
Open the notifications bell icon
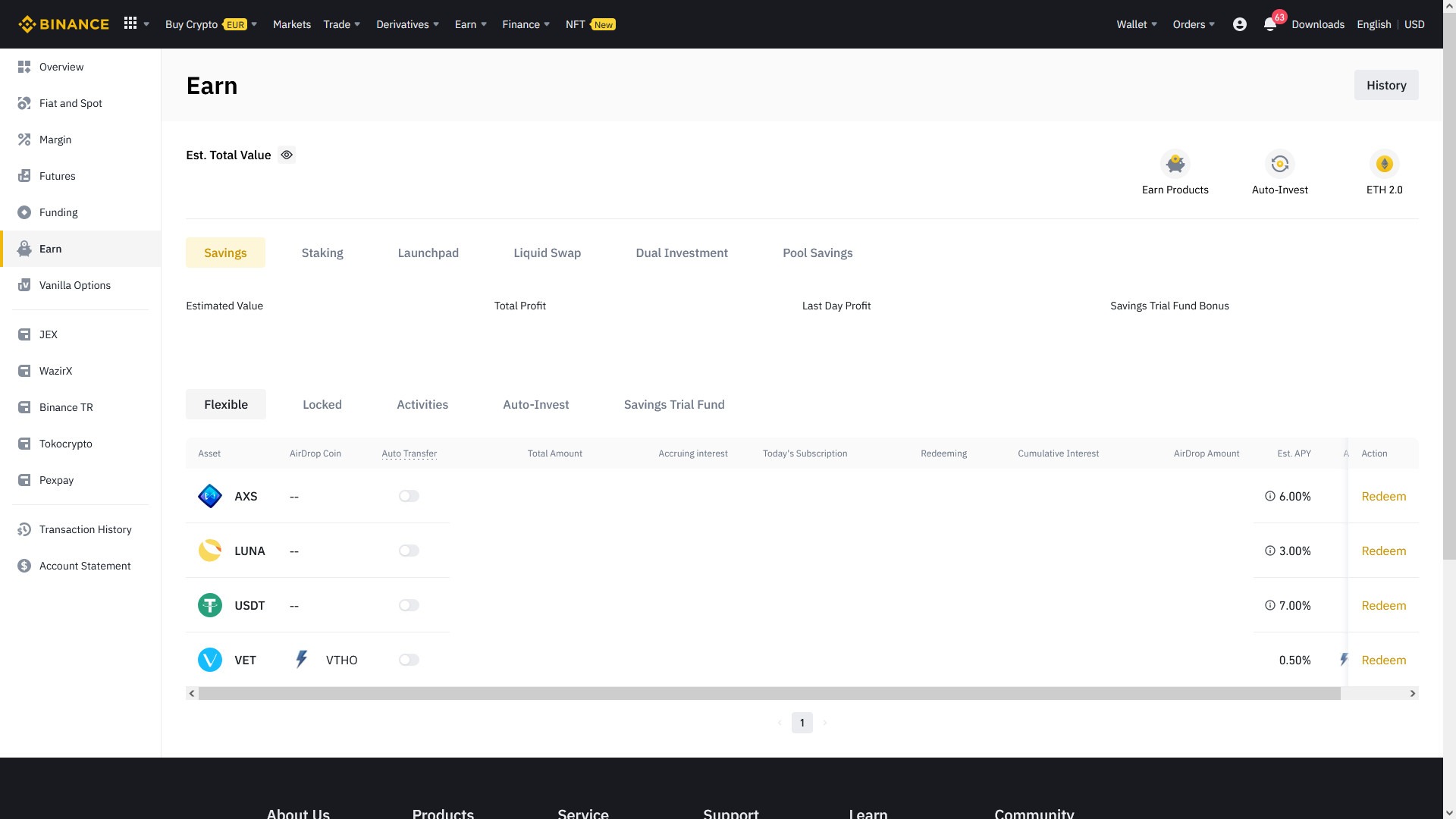click(1270, 24)
